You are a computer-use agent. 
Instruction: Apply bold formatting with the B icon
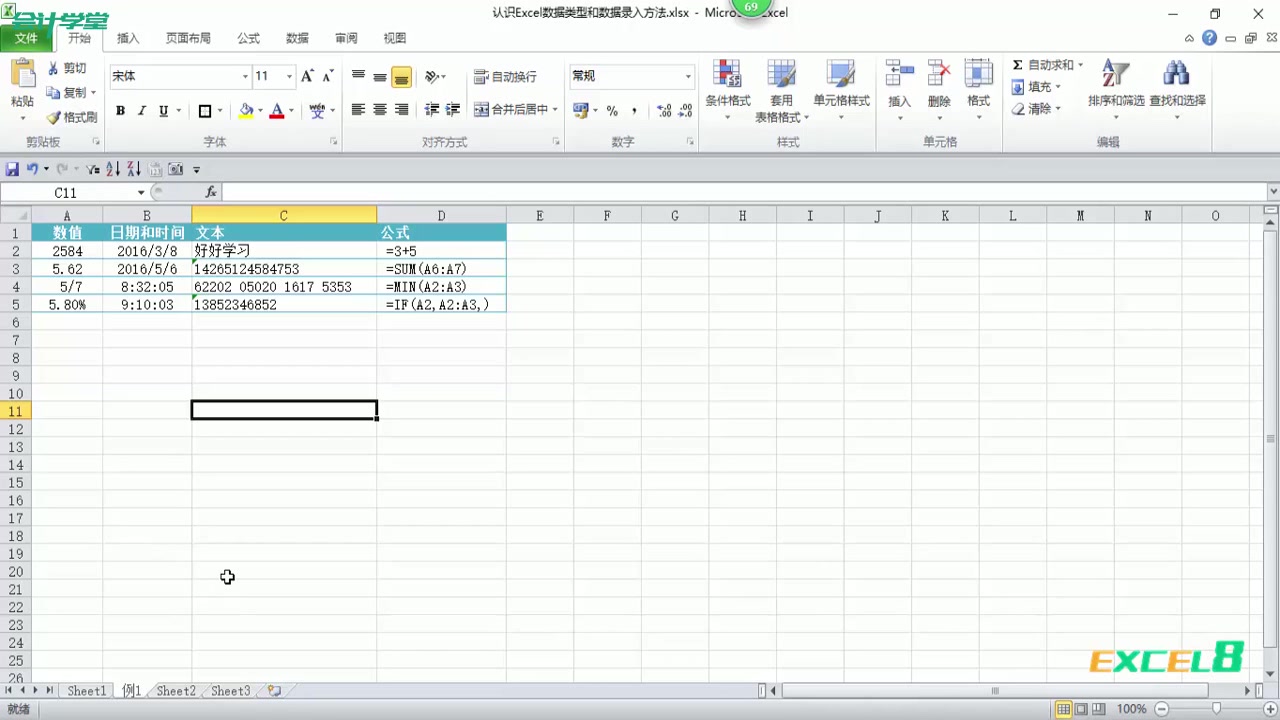pos(120,110)
